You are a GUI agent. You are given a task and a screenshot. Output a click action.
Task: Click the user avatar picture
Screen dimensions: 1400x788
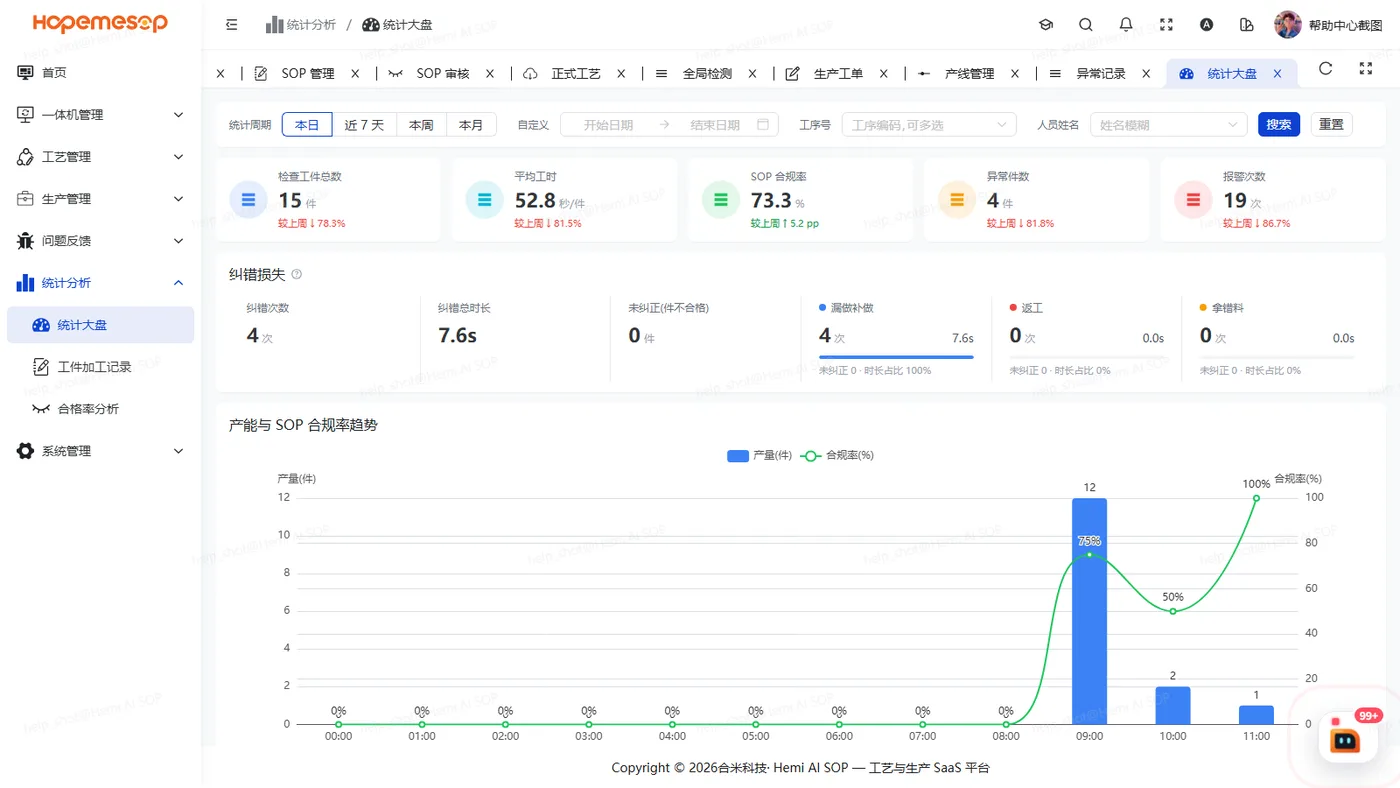pos(1288,25)
